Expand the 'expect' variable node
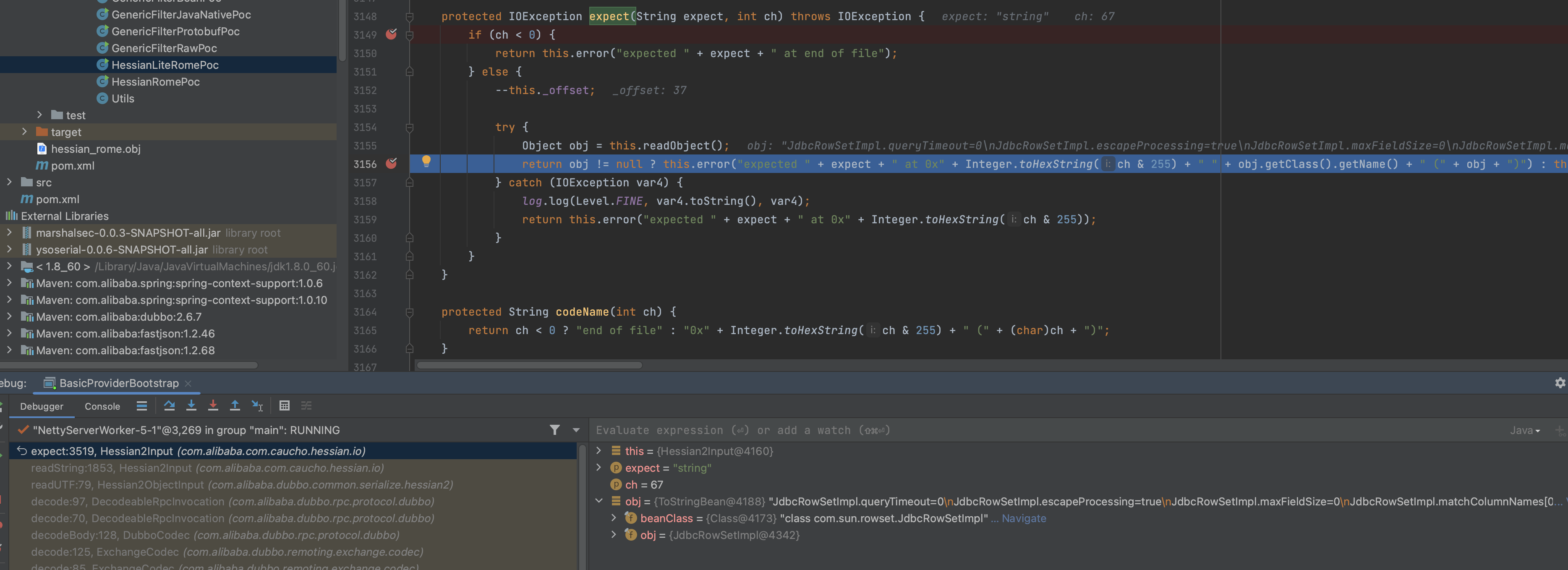 (599, 467)
